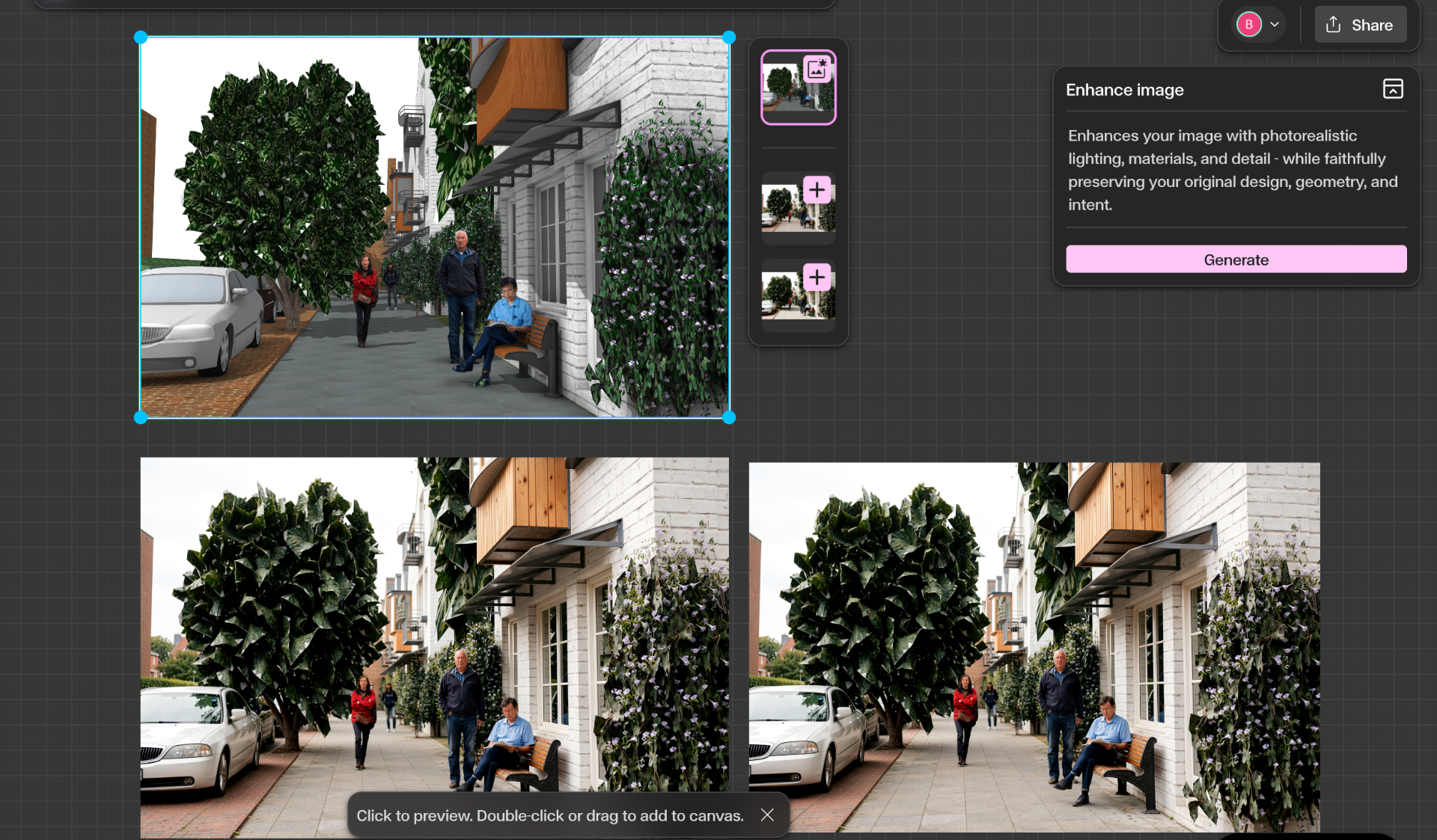Click the bottom-right selection handle of the render

click(727, 418)
